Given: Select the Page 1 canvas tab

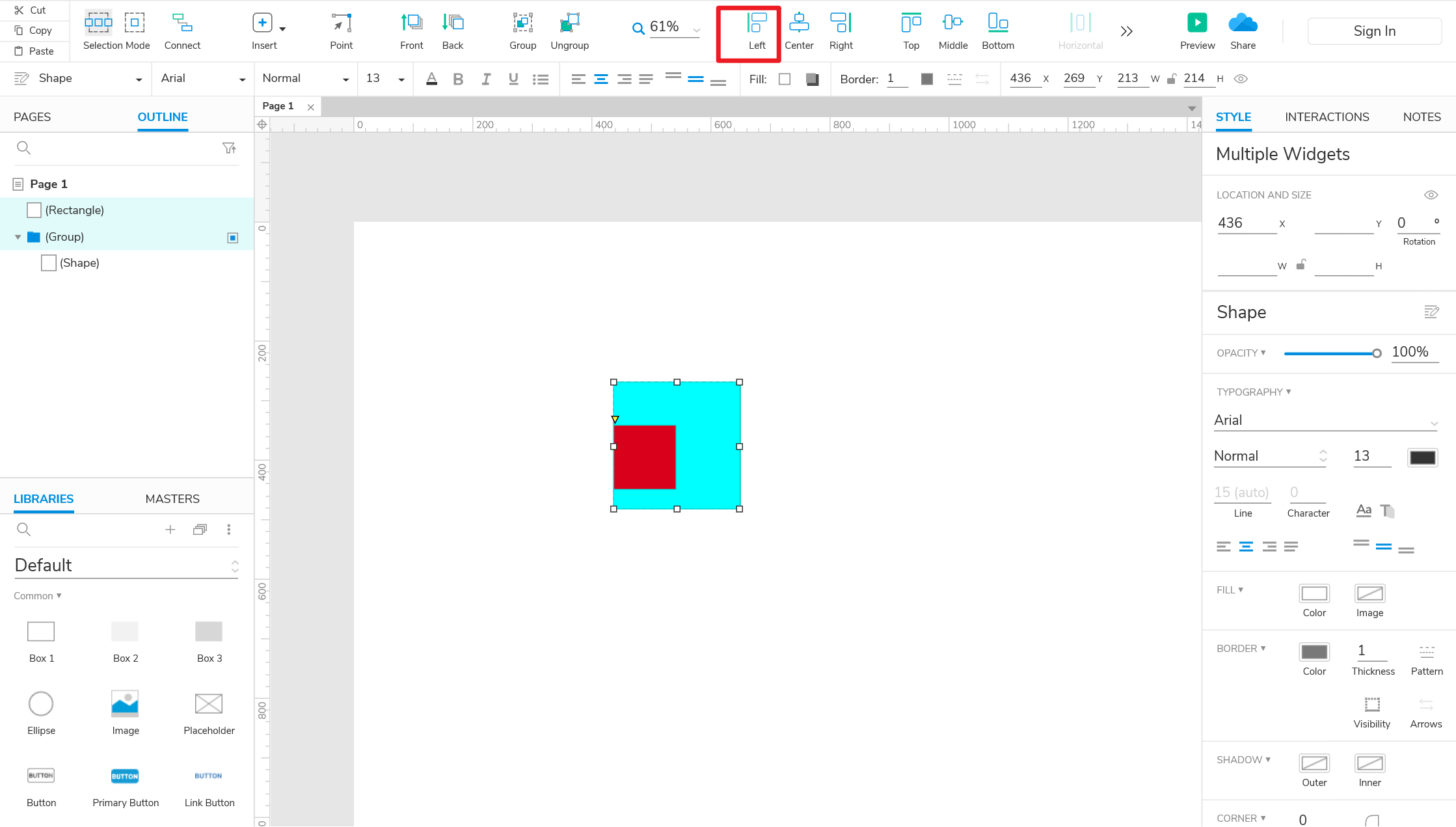Looking at the screenshot, I should 278,106.
